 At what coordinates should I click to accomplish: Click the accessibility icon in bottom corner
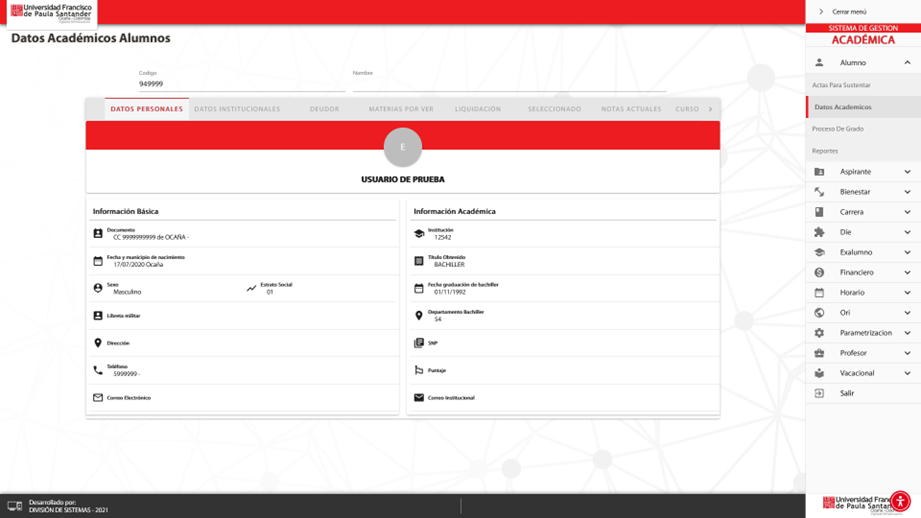point(900,501)
